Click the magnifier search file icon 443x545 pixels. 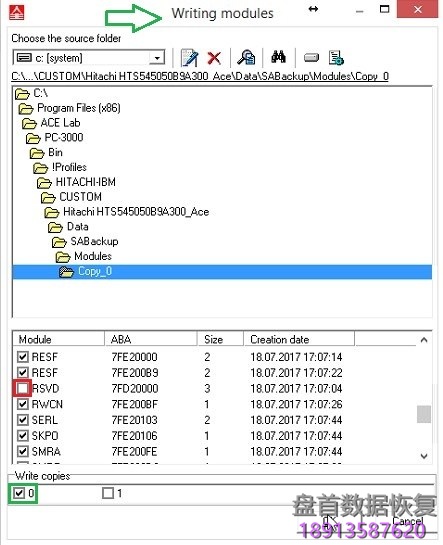pos(246,57)
